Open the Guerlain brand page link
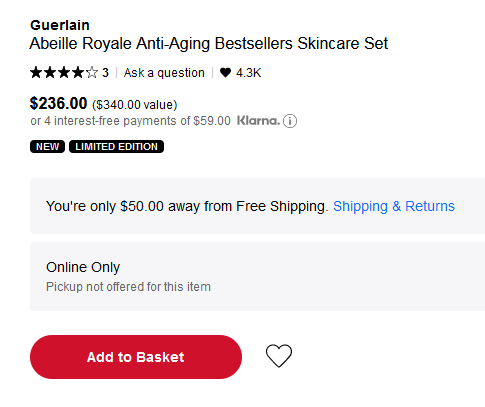This screenshot has height=407, width=485. point(60,25)
